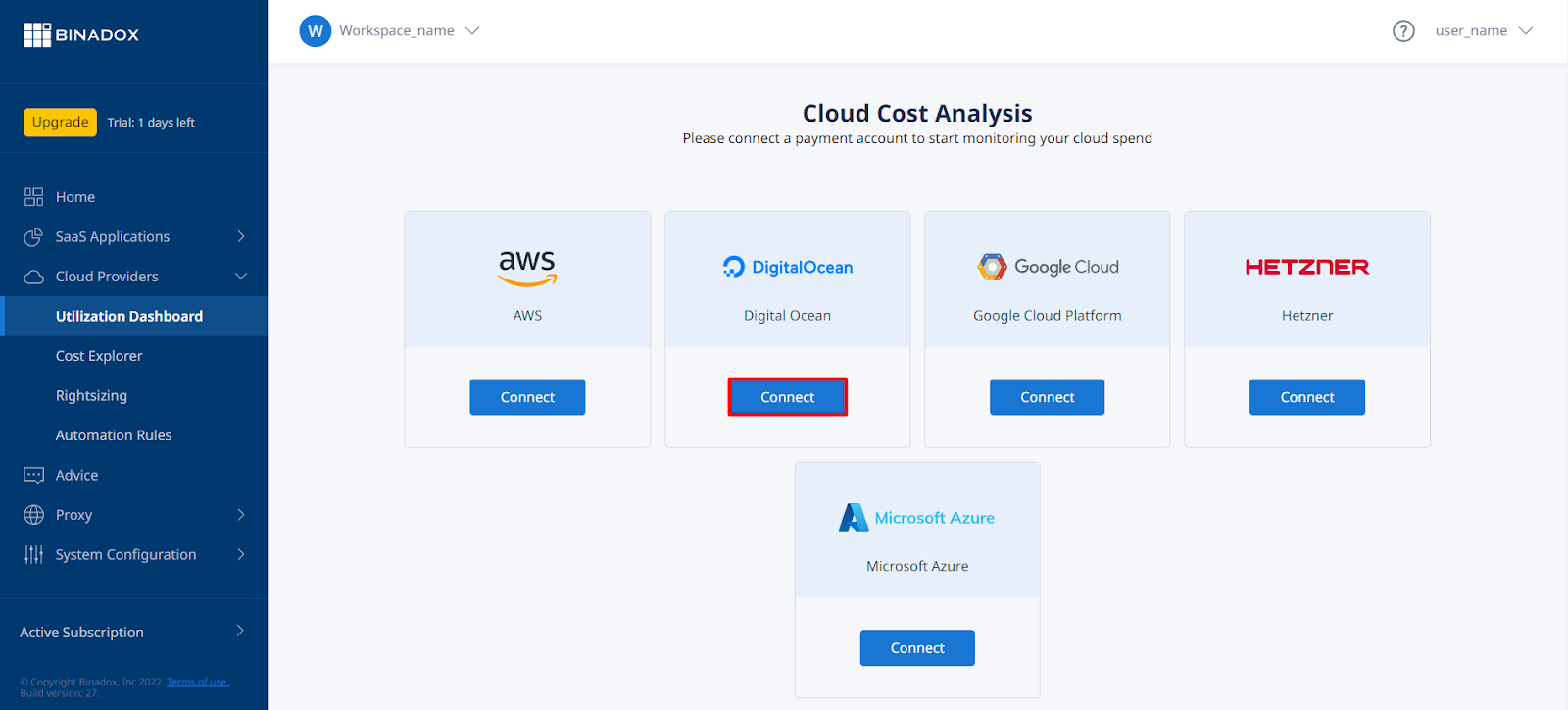Open the Workspace_name dropdown chevron
This screenshot has height=710, width=1568.
pyautogui.click(x=472, y=31)
